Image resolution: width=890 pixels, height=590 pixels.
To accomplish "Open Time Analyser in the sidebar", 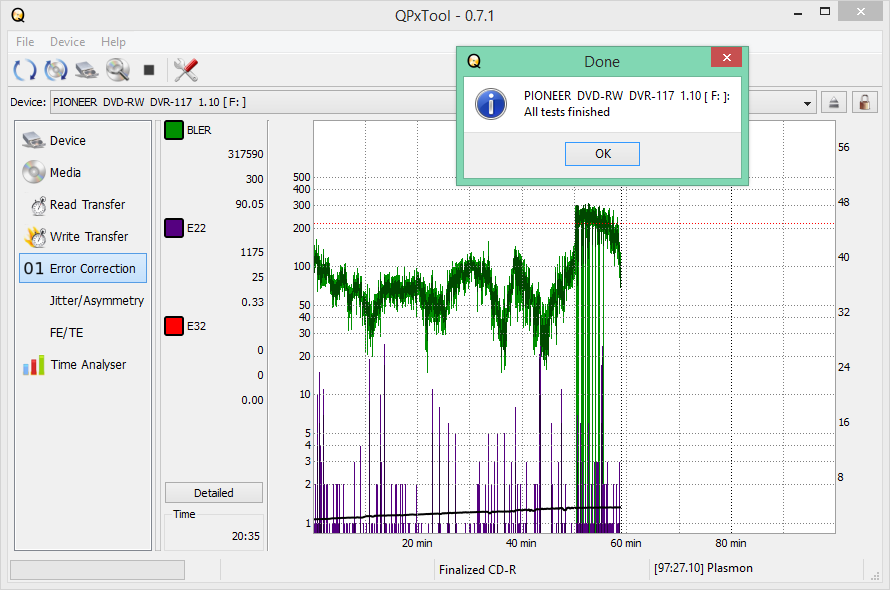I will [83, 365].
